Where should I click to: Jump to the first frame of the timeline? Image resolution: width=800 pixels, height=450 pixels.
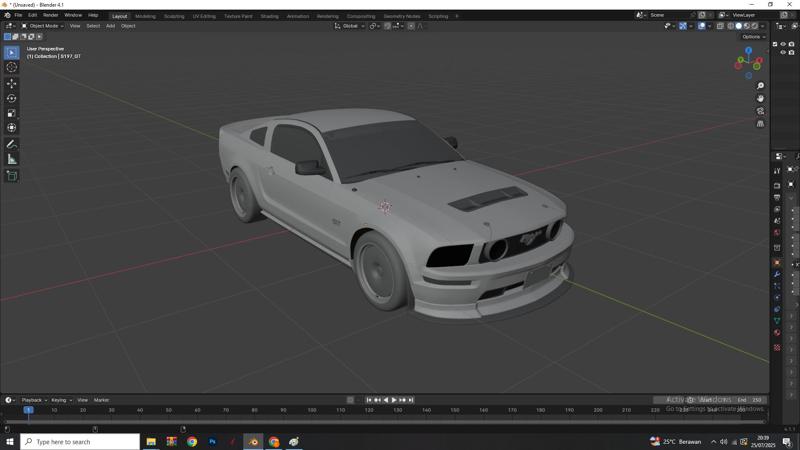(x=369, y=400)
